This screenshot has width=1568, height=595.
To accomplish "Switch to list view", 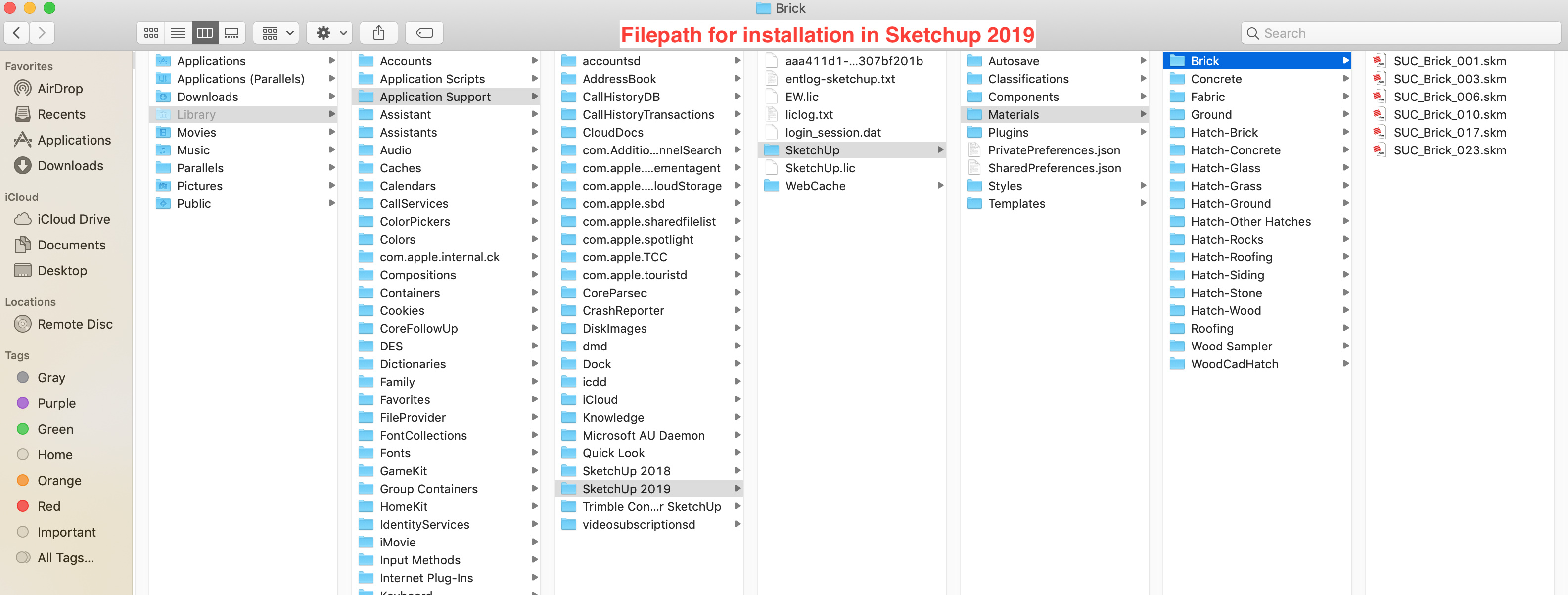I will click(178, 33).
